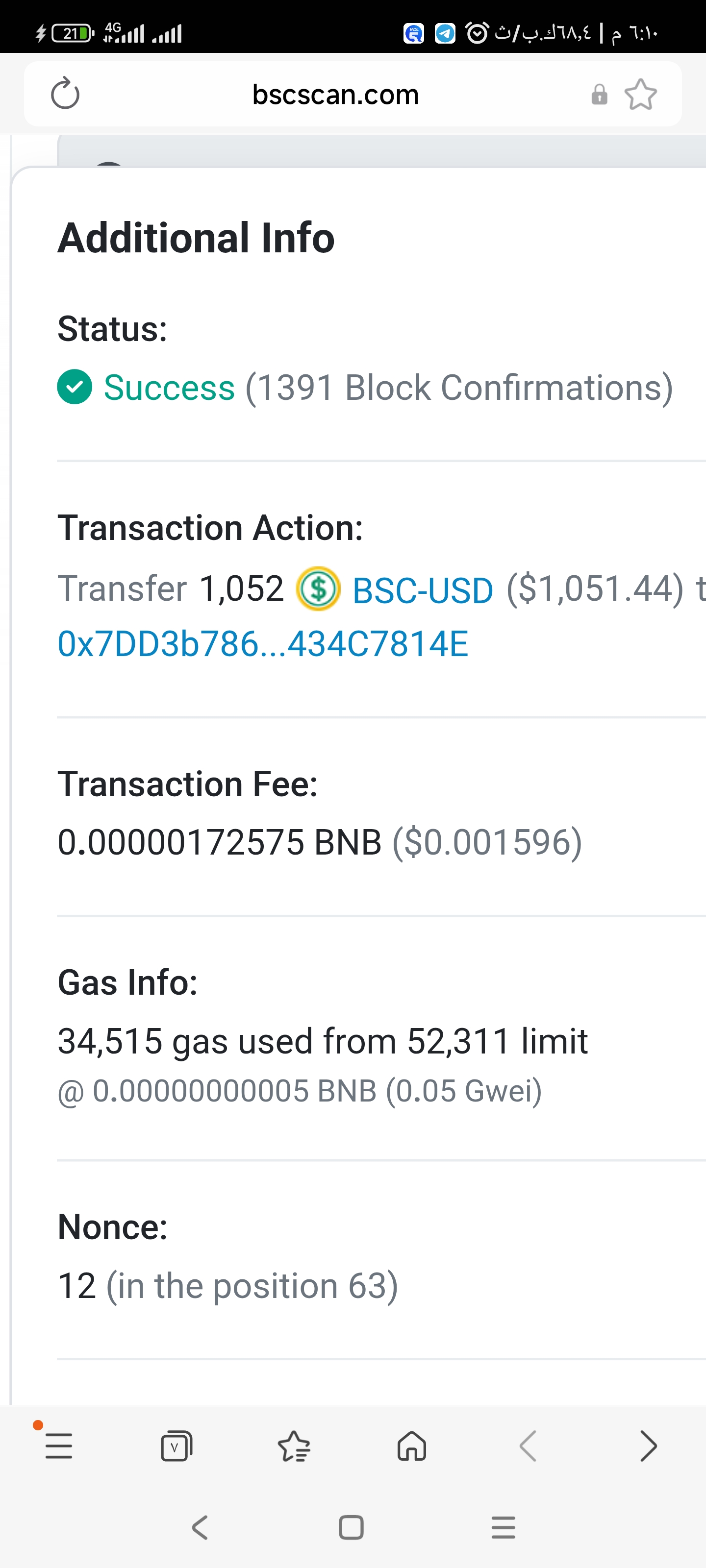Screen dimensions: 706x1568
Task: Open the browser tabs switcher
Action: click(x=176, y=1446)
